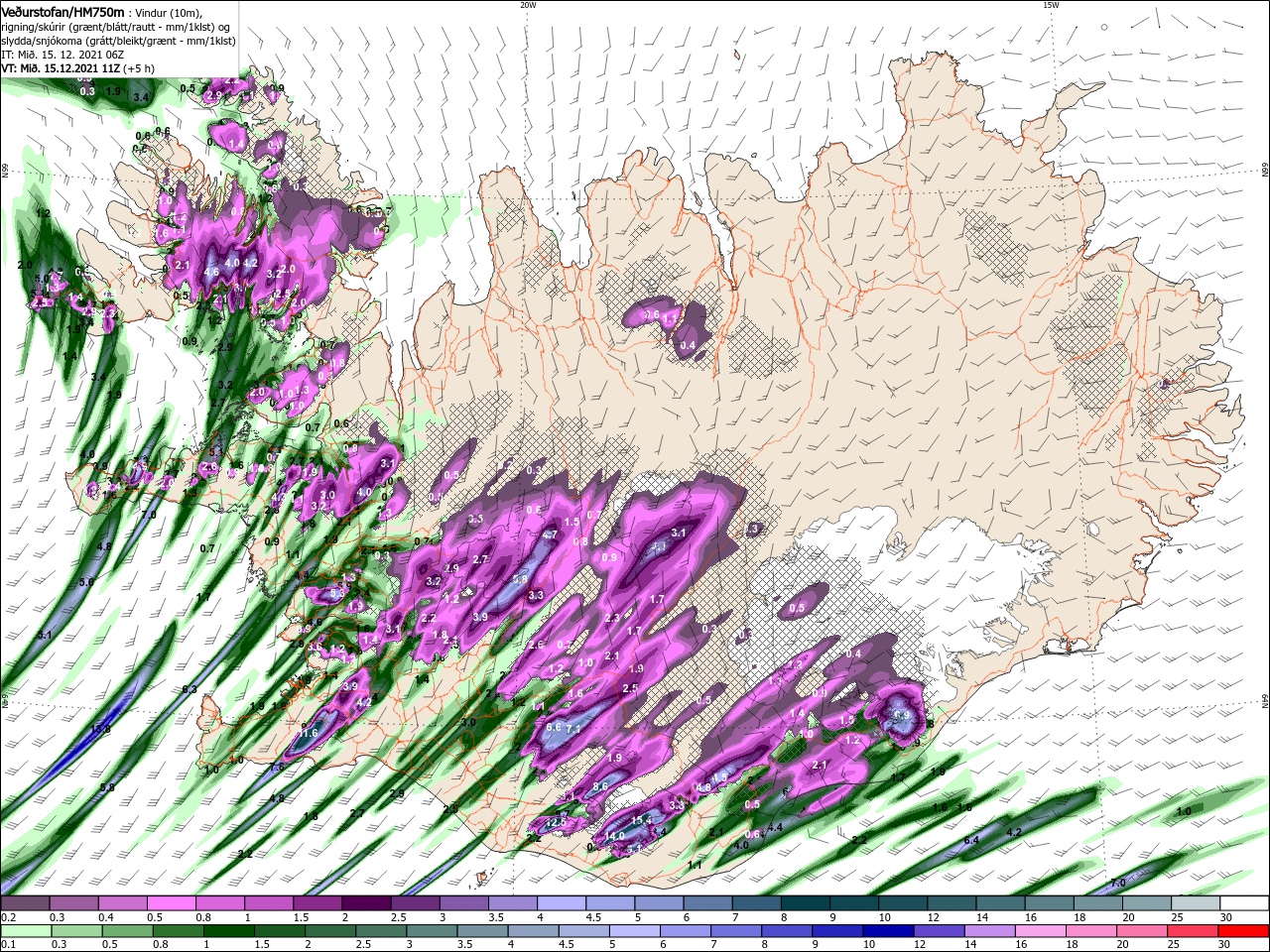The height and width of the screenshot is (952, 1270).
Task: Click the 15.8 precipitation value offshore
Action: coord(101,729)
